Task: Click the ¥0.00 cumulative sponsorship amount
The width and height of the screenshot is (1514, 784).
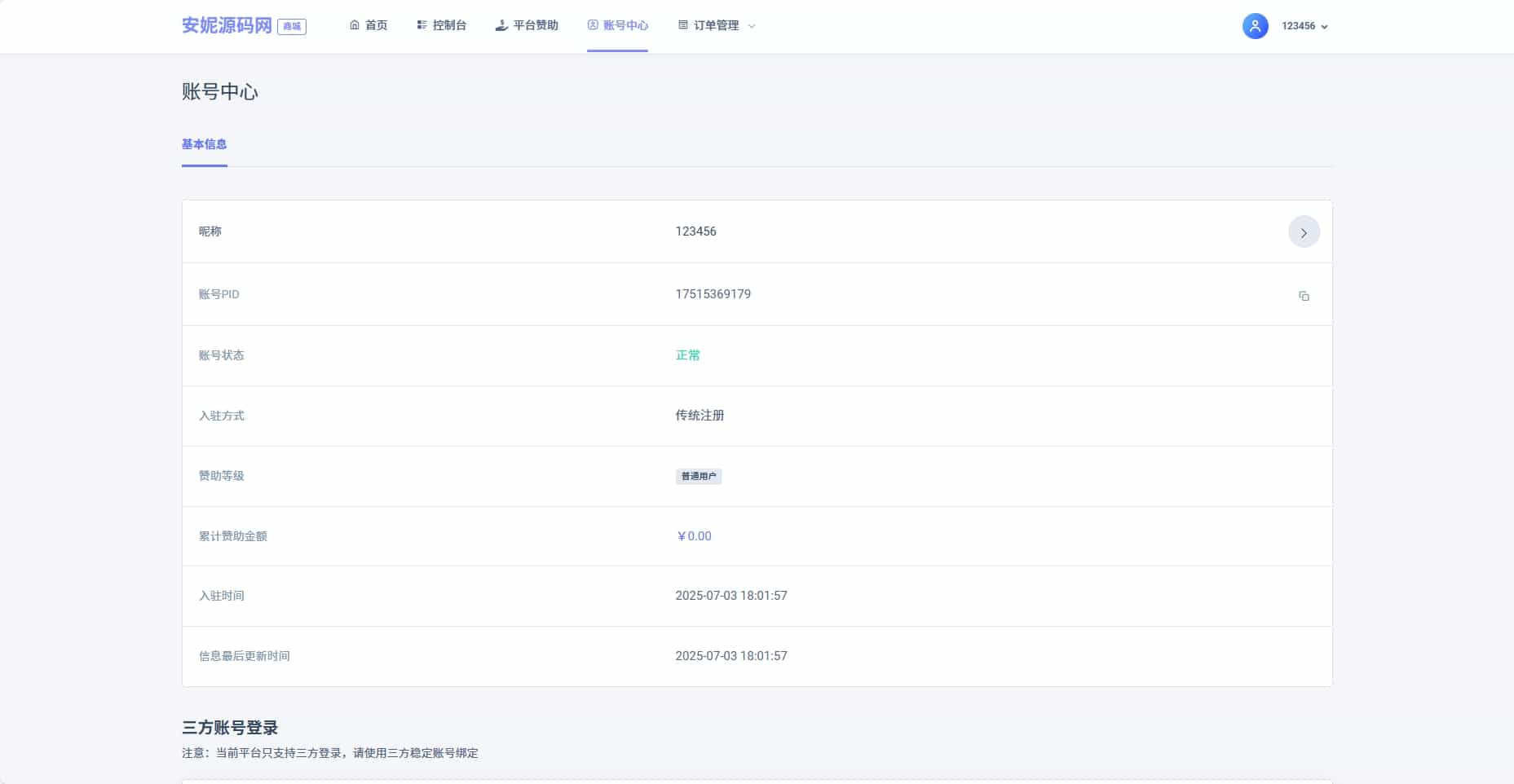Action: [694, 536]
